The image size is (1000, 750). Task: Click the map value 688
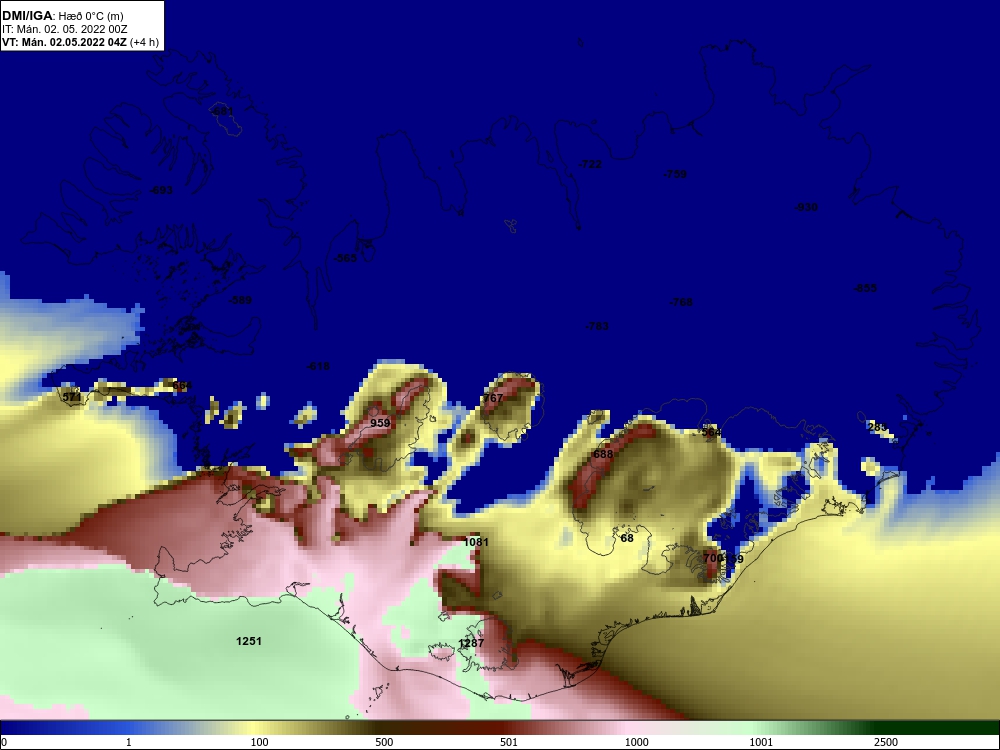pos(603,454)
